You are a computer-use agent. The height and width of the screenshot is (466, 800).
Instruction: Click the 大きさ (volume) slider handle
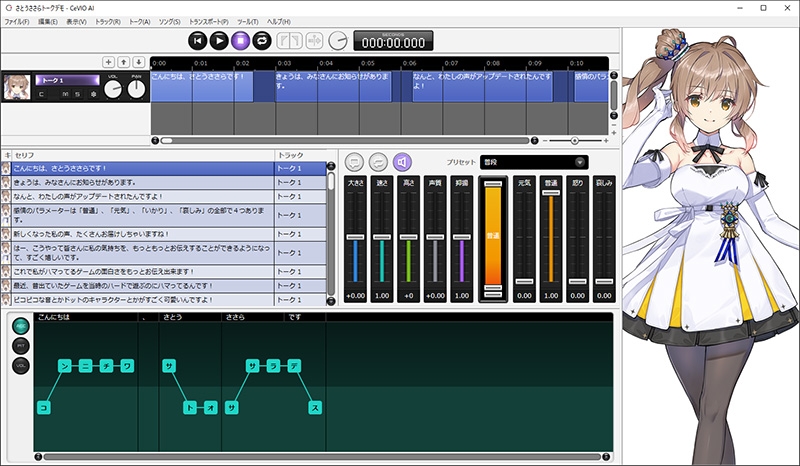[356, 237]
